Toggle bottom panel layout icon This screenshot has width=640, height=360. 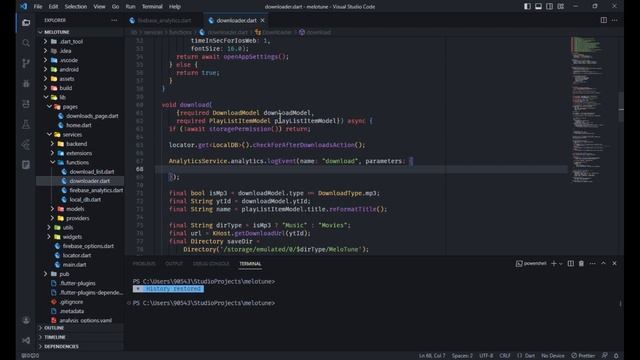click(538, 6)
